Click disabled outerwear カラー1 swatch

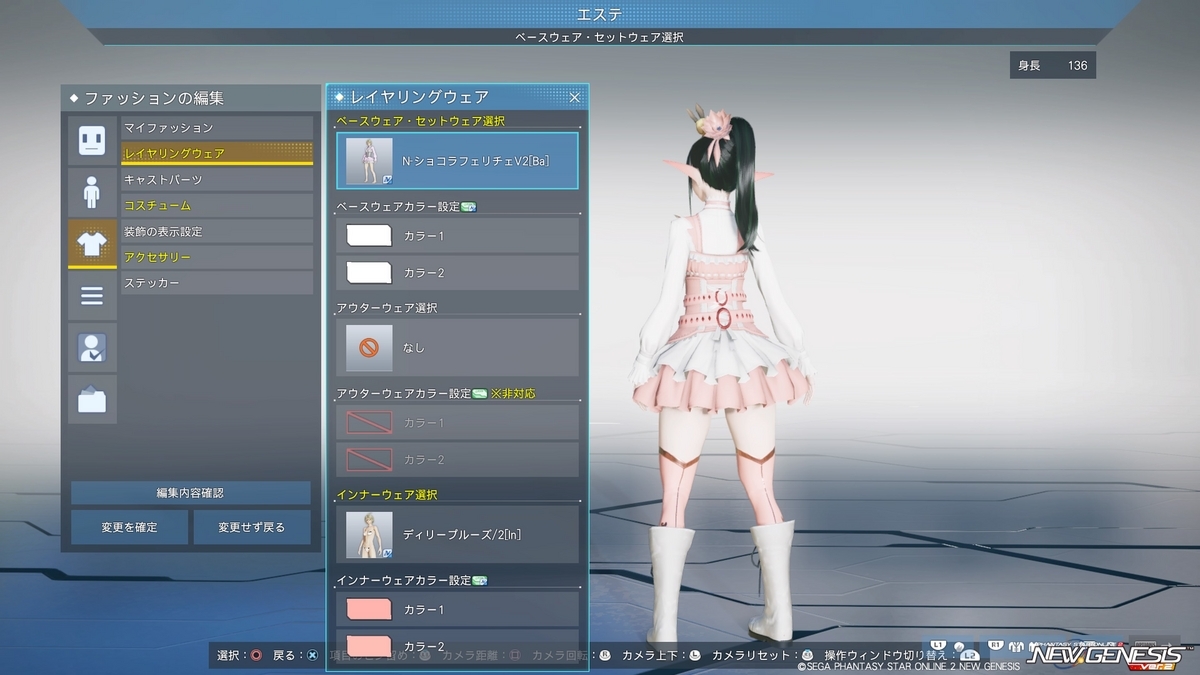click(369, 423)
